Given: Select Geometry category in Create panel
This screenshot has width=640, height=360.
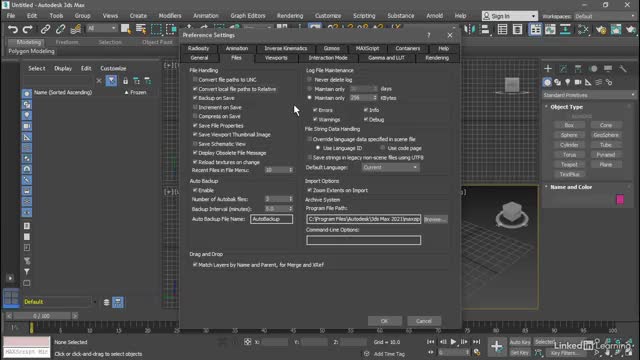Looking at the screenshot, I should coord(547,82).
